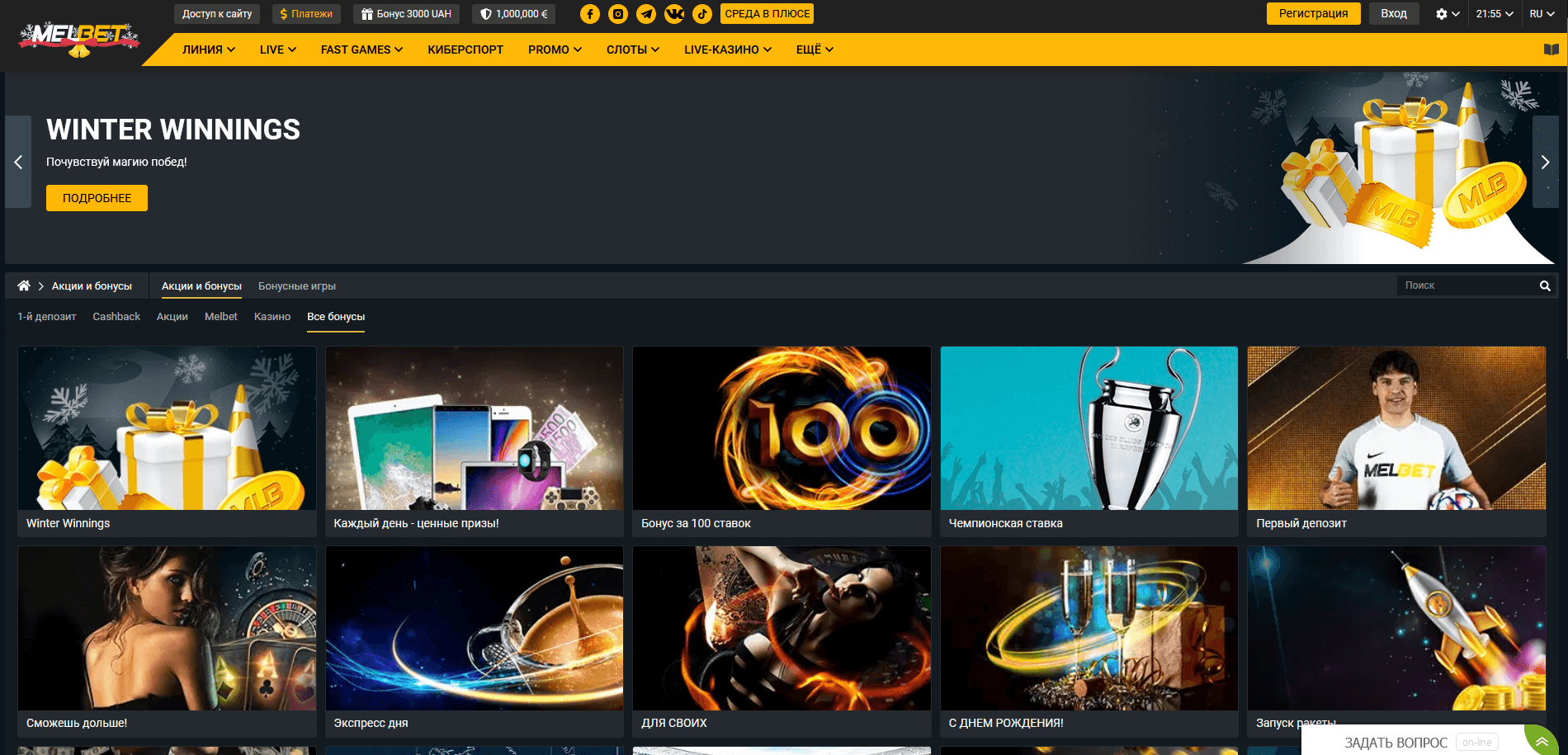
Task: Go to next banner slide arrow
Action: point(1545,162)
